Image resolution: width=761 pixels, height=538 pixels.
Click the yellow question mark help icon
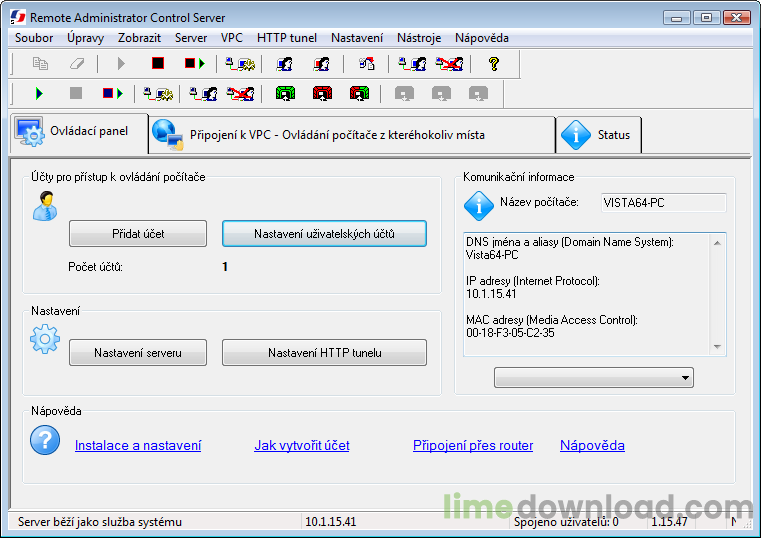pos(494,64)
